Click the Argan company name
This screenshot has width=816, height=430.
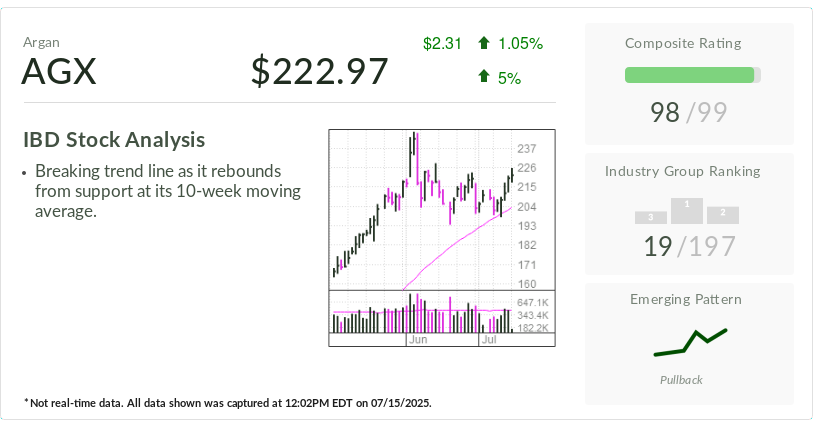[x=41, y=42]
